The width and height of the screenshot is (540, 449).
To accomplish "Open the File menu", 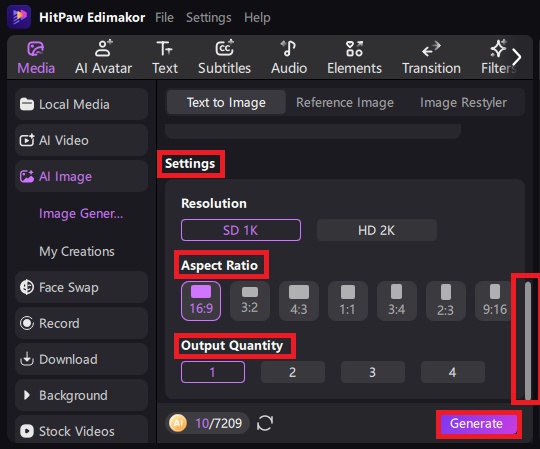I will pos(164,17).
